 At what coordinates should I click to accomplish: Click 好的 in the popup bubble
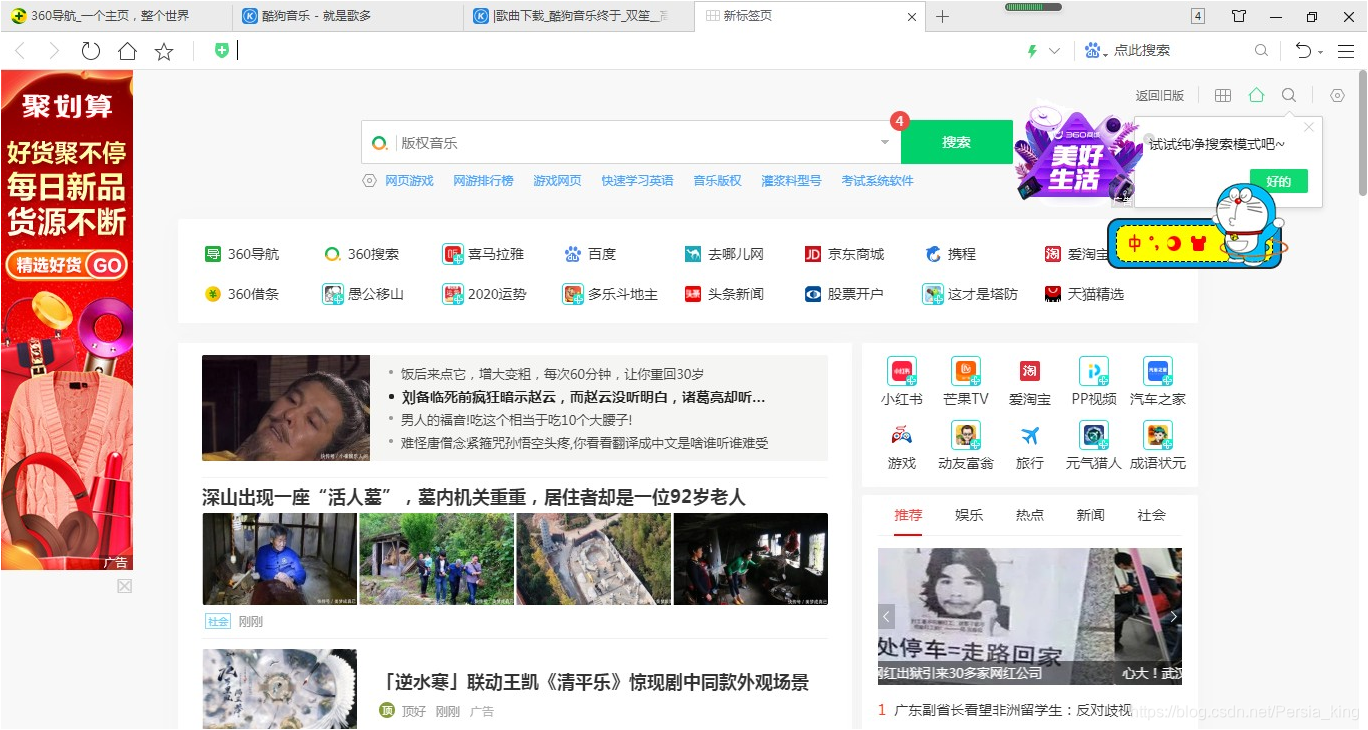click(1279, 181)
